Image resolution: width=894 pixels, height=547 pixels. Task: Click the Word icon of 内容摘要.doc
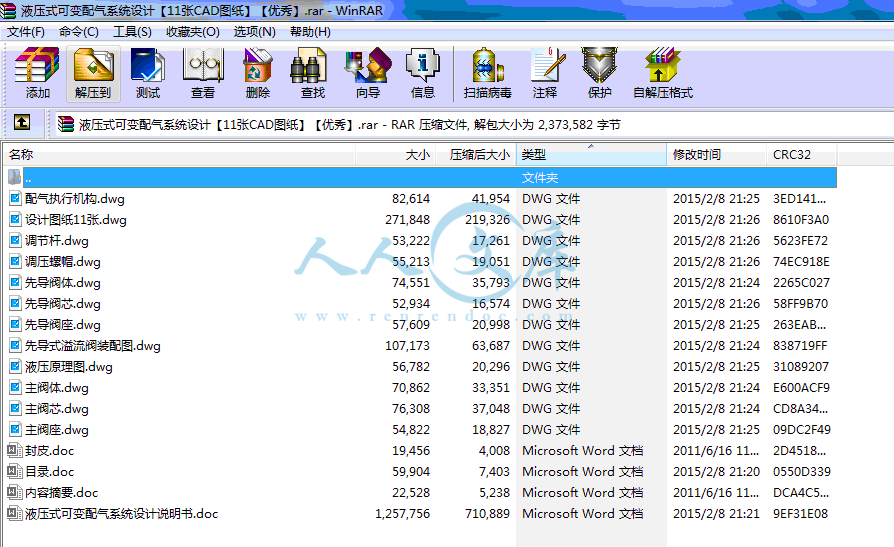click(15, 492)
